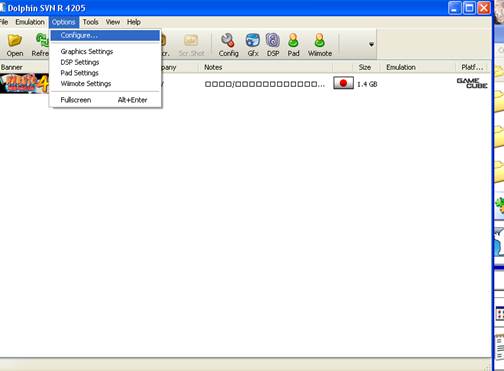Open Gfx graphics plugin settings icon
Image resolution: width=504 pixels, height=371 pixels.
253,45
